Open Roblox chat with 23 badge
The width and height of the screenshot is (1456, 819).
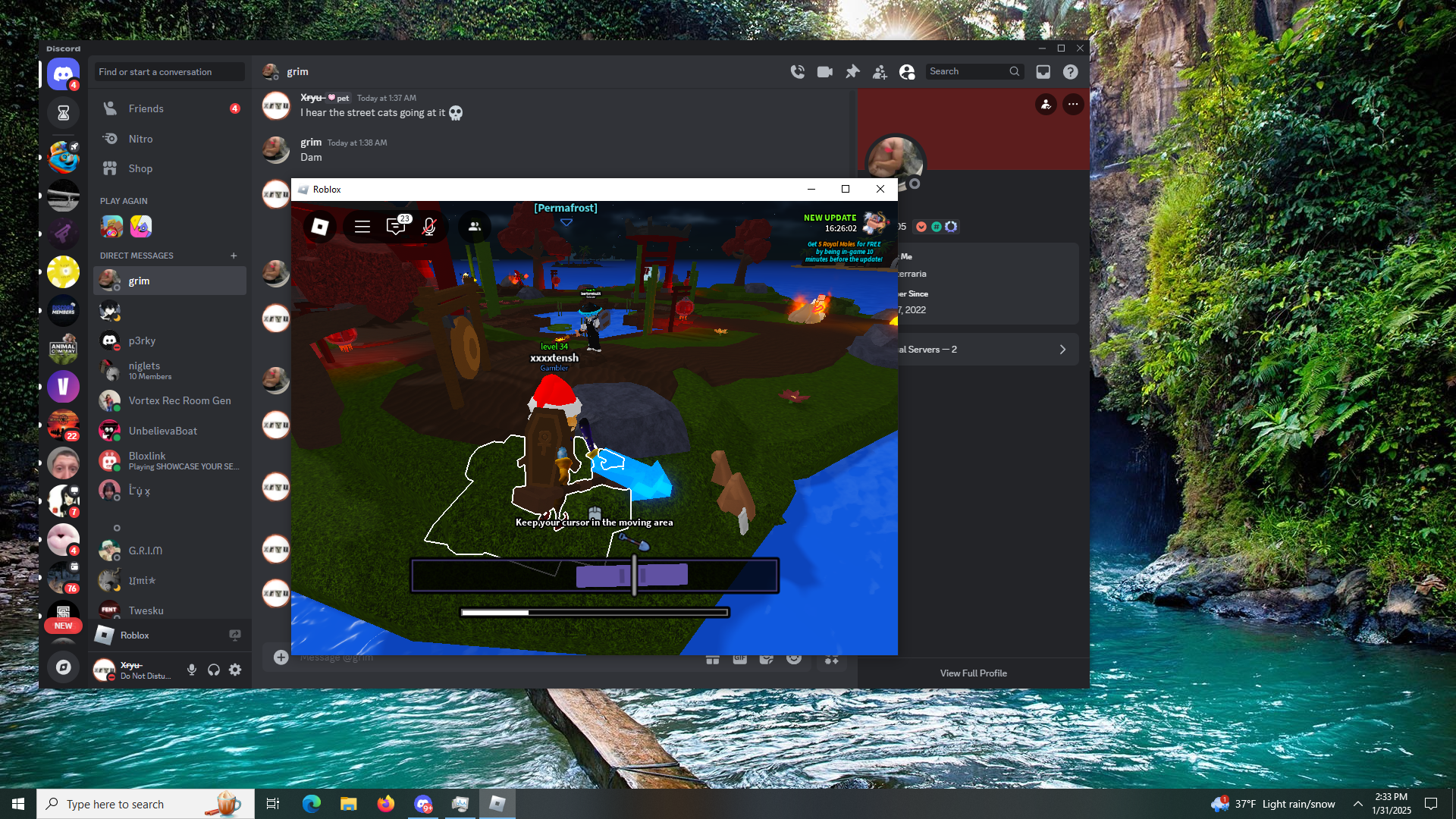396,226
